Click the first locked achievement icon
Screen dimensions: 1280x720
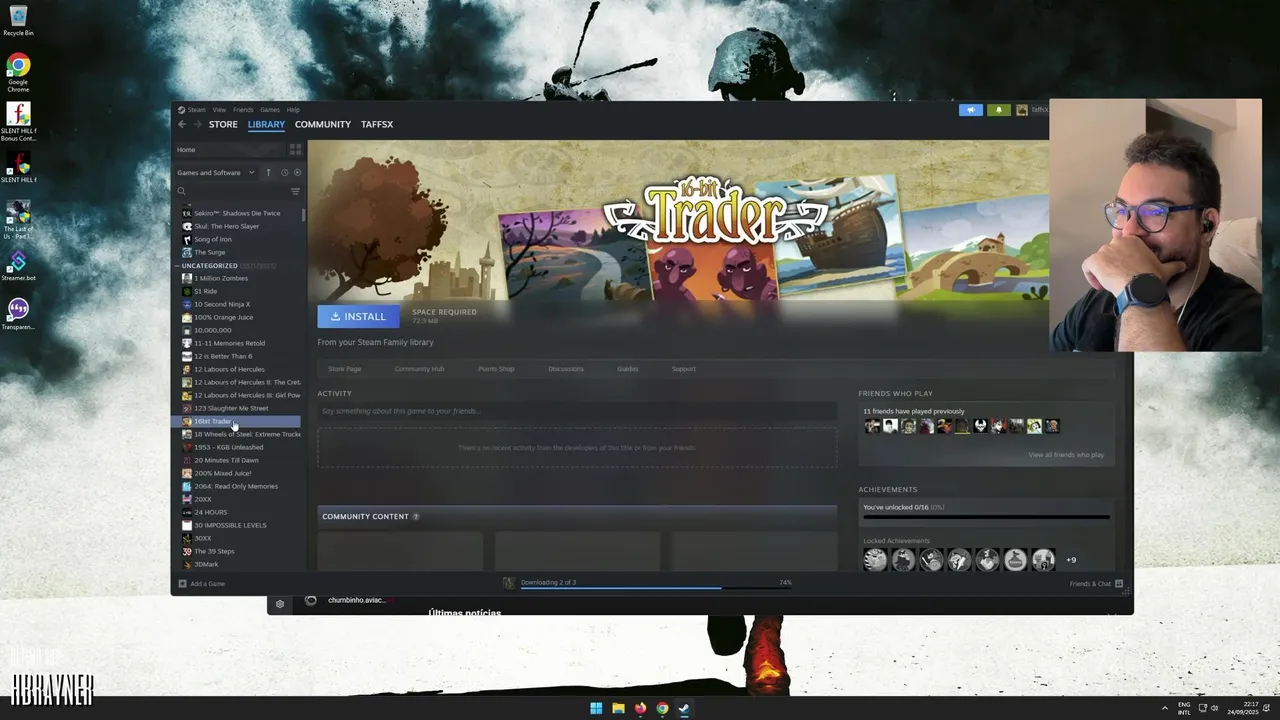875,560
